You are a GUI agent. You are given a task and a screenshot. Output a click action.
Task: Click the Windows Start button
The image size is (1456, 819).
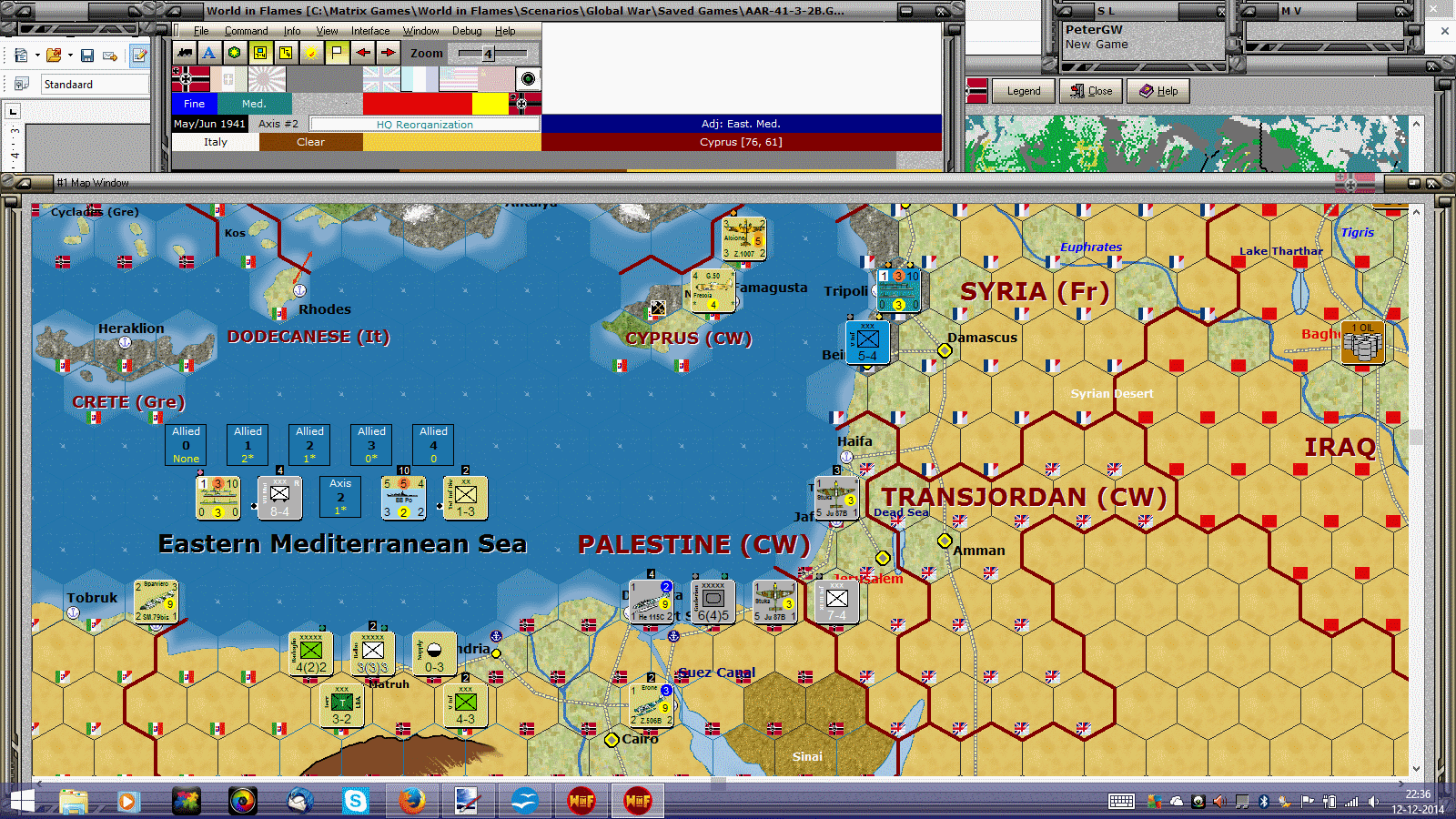pos(20,801)
